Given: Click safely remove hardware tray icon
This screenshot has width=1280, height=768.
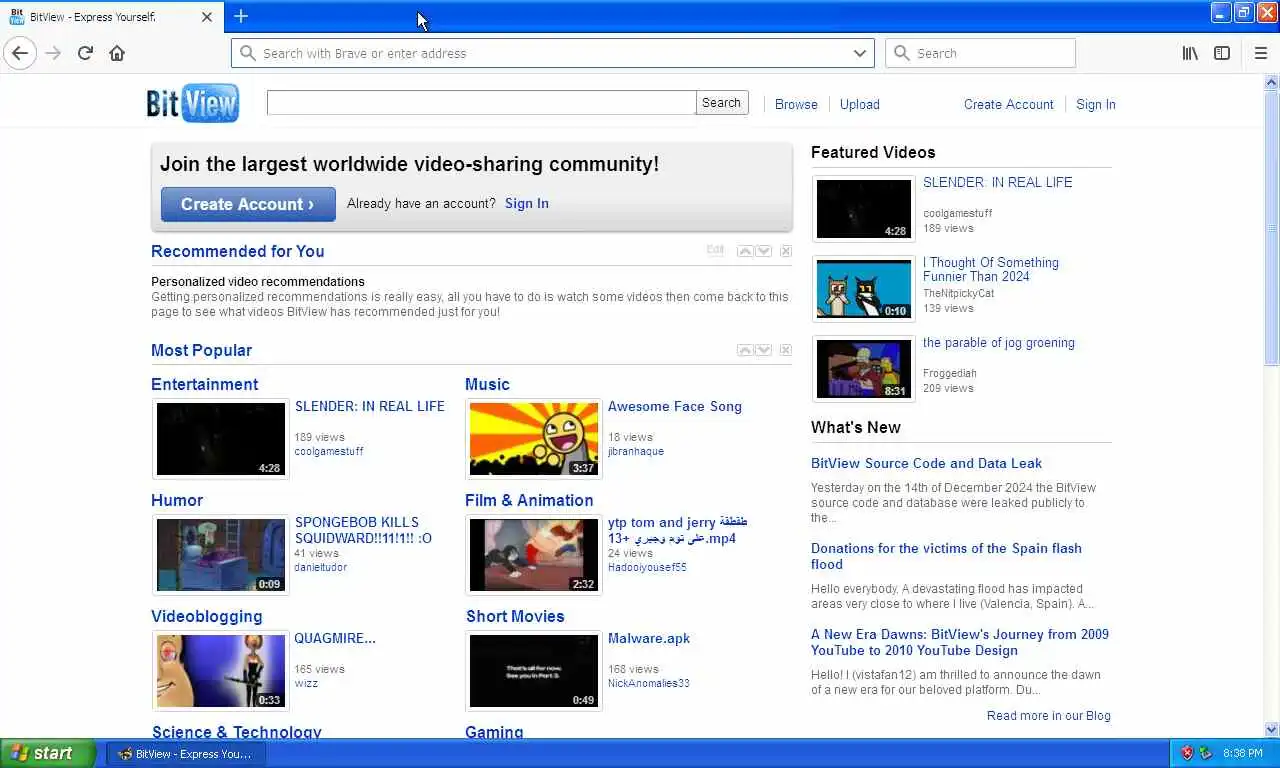Looking at the screenshot, I should pyautogui.click(x=1205, y=753).
